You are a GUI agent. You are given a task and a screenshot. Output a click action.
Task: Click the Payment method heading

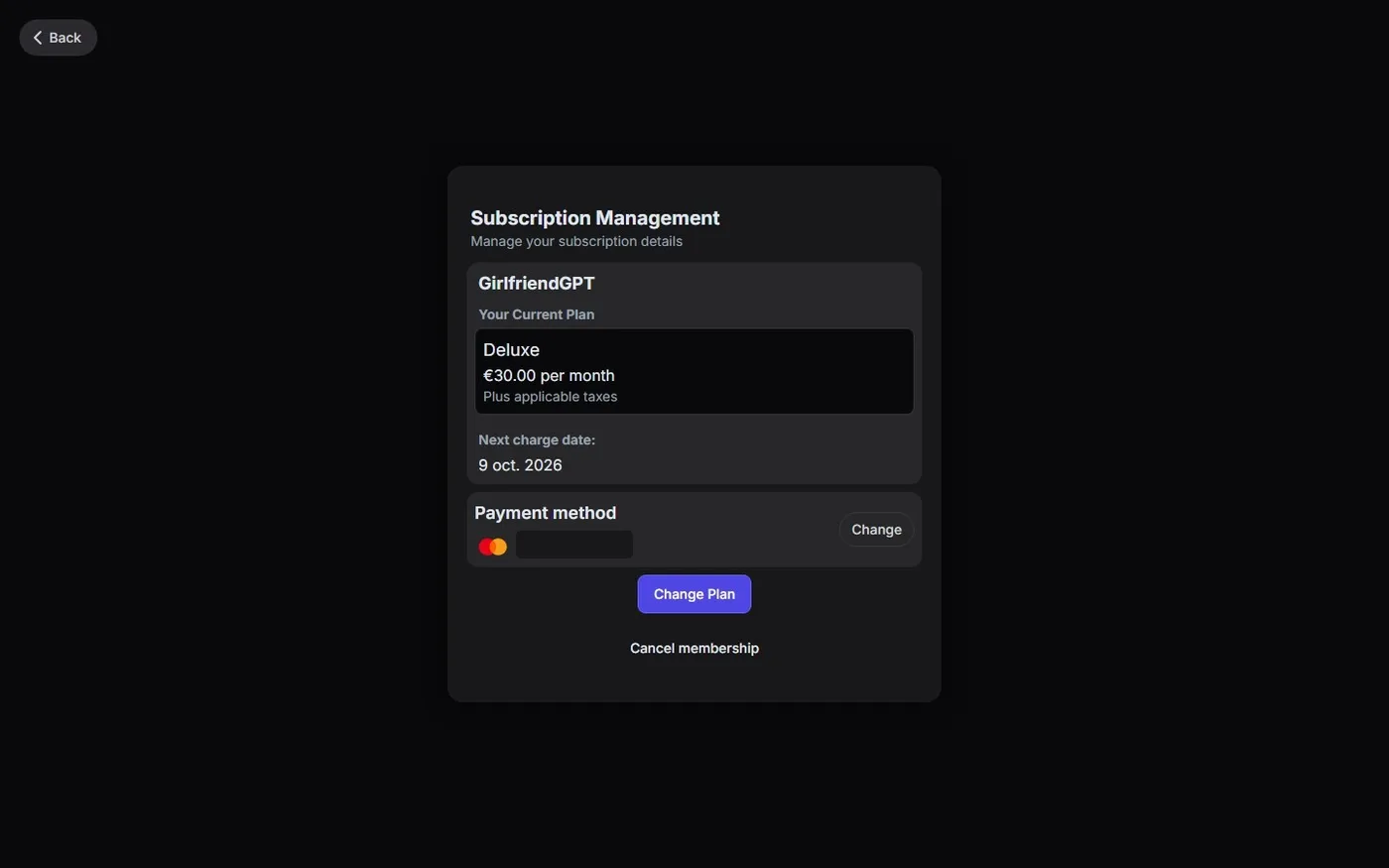coord(545,513)
